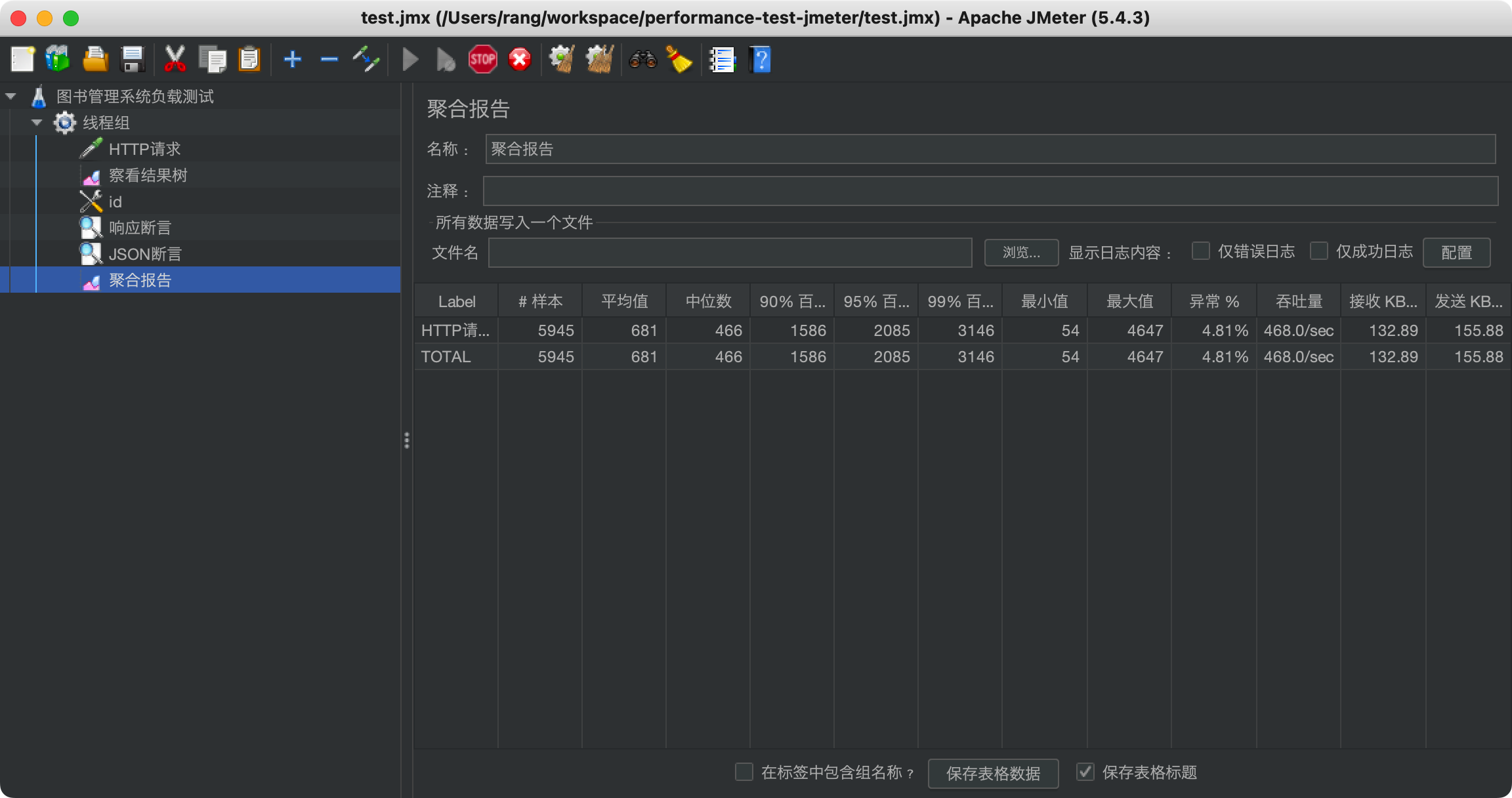1512x798 pixels.
Task: Collapse the 图书管理系统负载测试 tree node
Action: pyautogui.click(x=10, y=96)
